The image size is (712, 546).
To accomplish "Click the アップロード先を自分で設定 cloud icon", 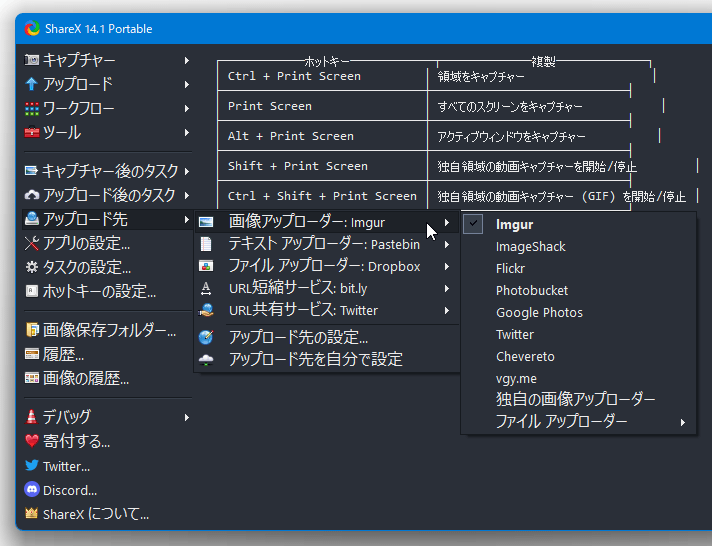I will 206,359.
